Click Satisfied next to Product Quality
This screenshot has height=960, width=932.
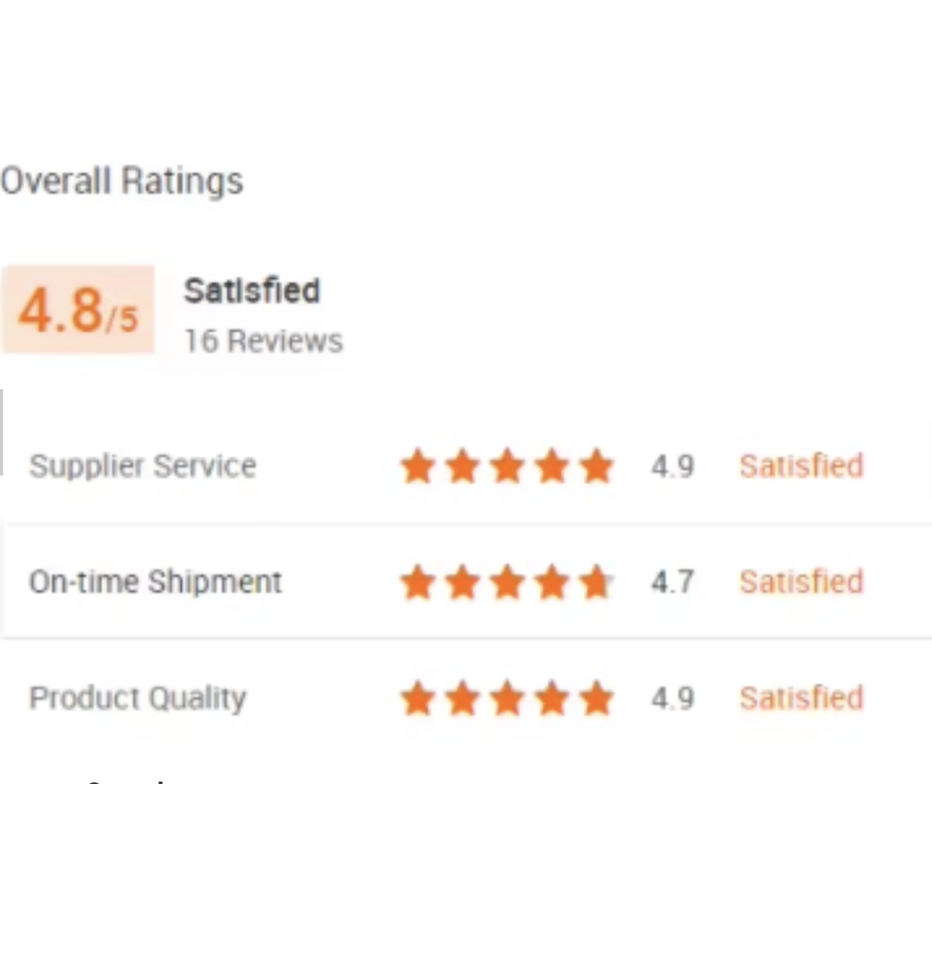[801, 698]
